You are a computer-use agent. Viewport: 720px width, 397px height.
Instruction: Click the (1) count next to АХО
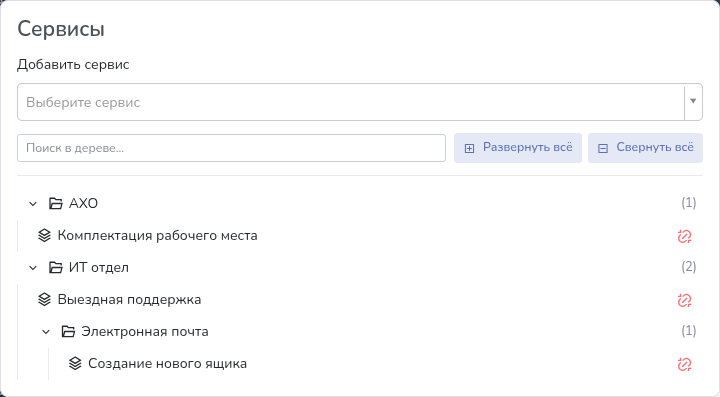tap(688, 203)
